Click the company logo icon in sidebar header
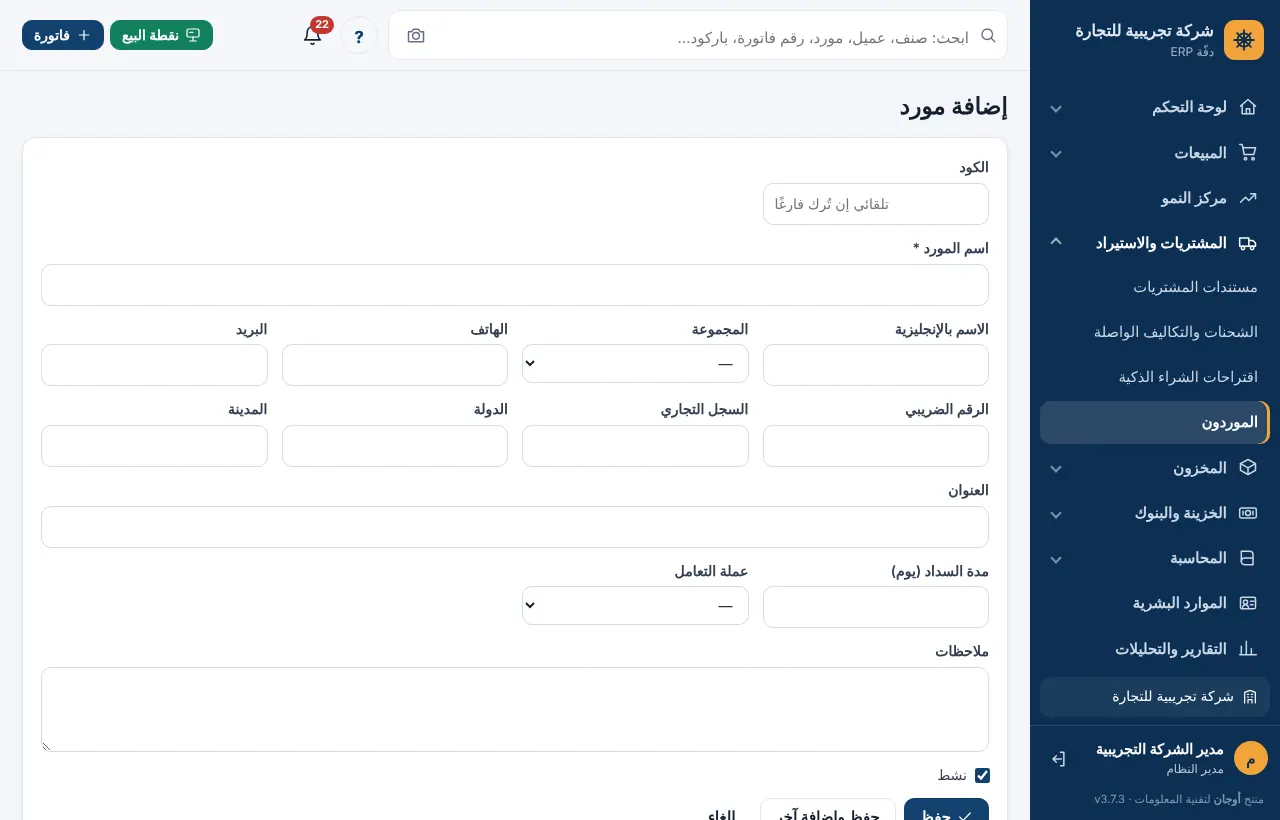This screenshot has width=1280, height=820. [1244, 40]
